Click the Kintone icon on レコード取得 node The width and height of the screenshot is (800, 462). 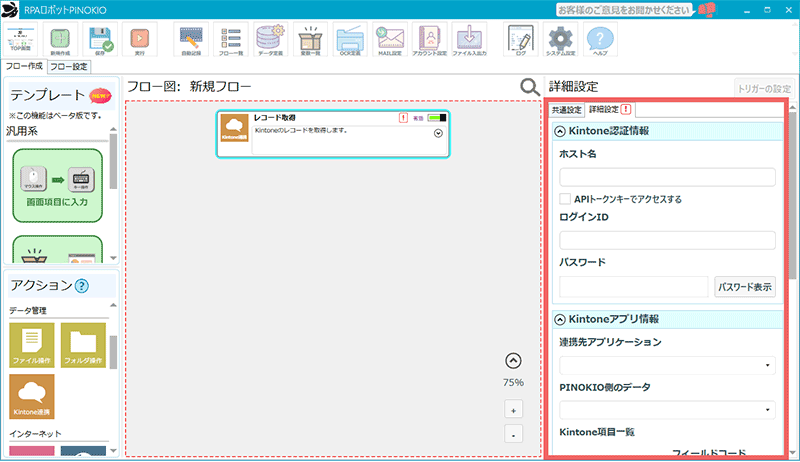[234, 127]
